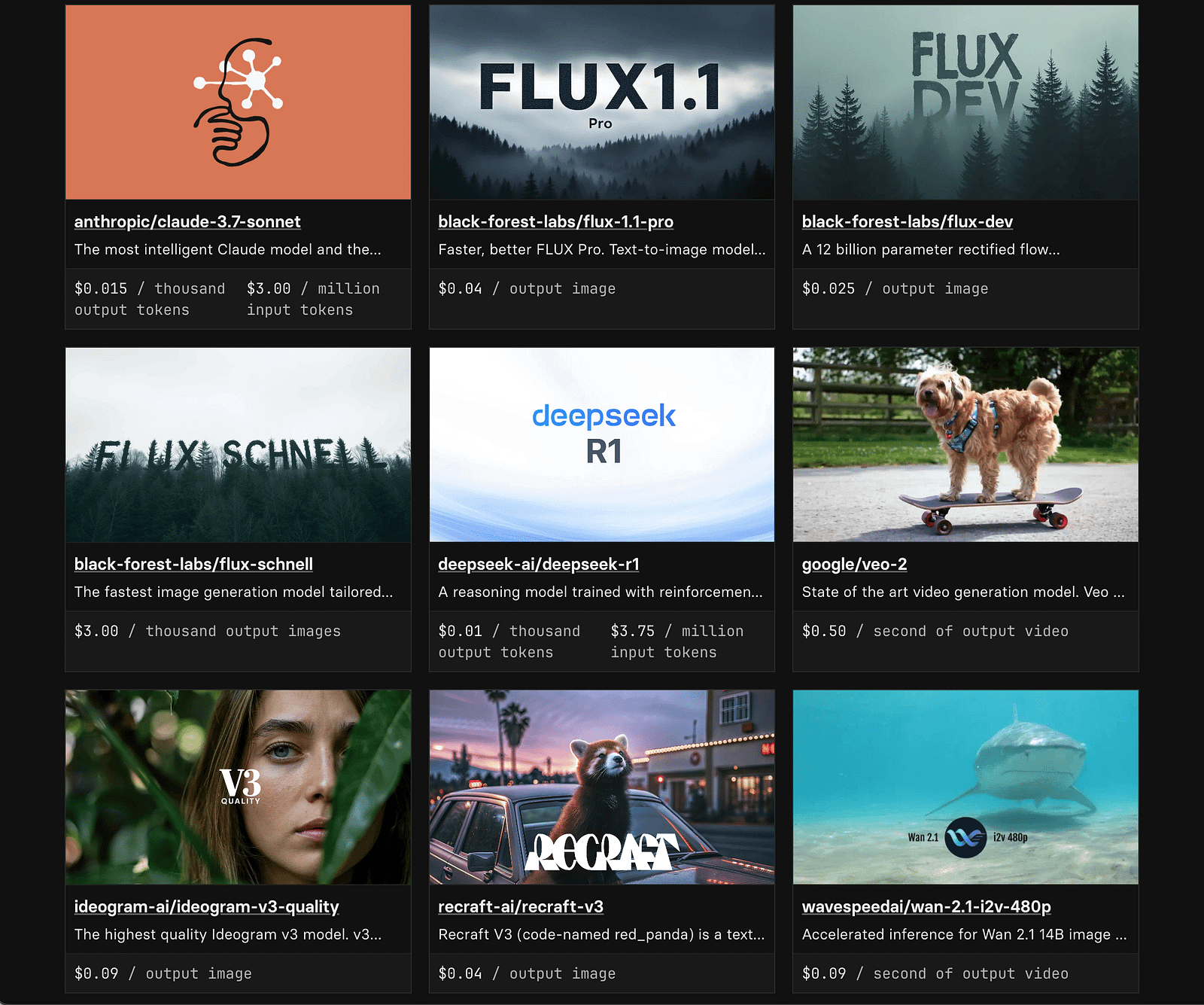Click the FLUX1.1 Pro cover image

602,102
